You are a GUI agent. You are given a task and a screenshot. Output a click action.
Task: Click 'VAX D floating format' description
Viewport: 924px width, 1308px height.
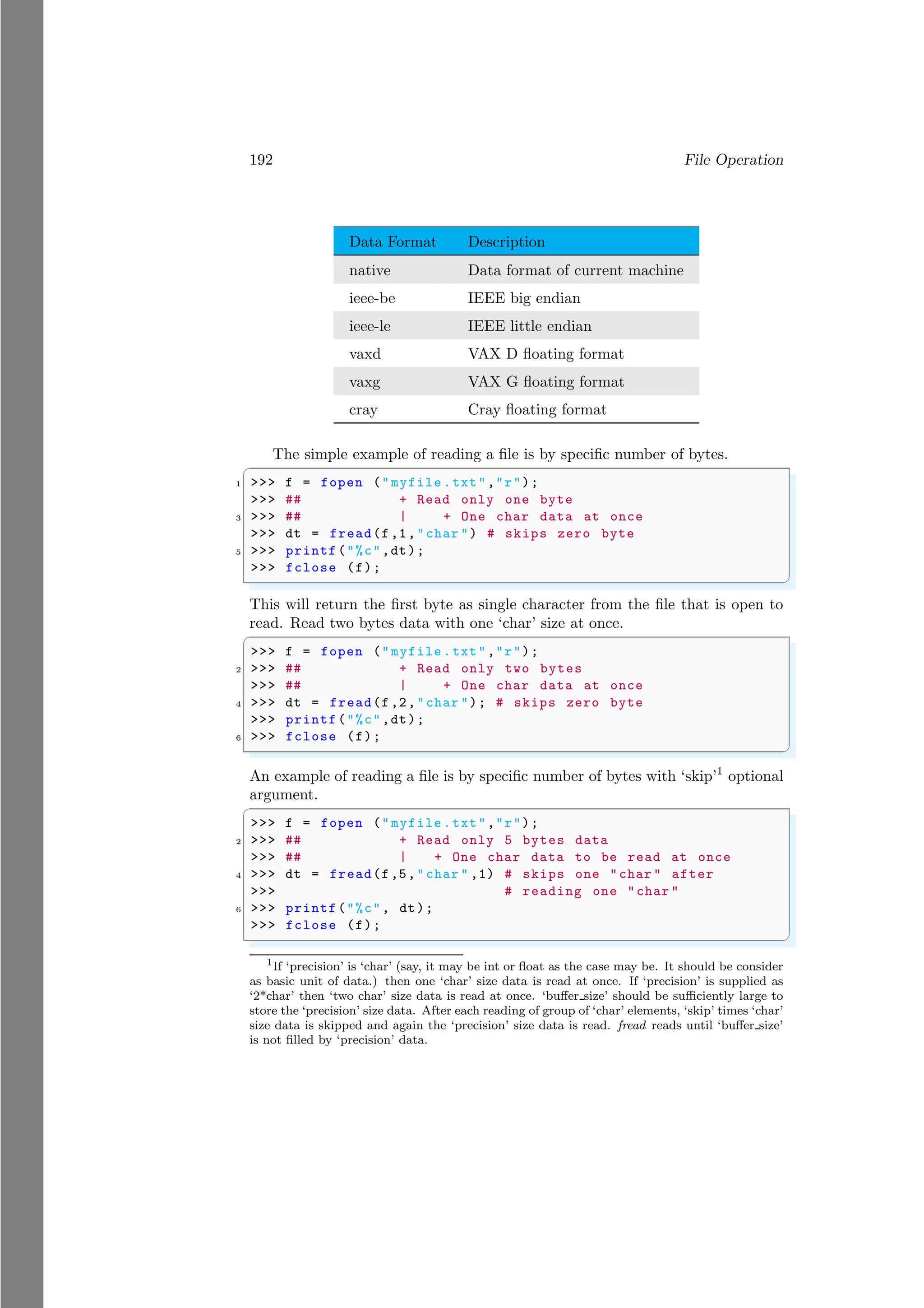pyautogui.click(x=545, y=354)
